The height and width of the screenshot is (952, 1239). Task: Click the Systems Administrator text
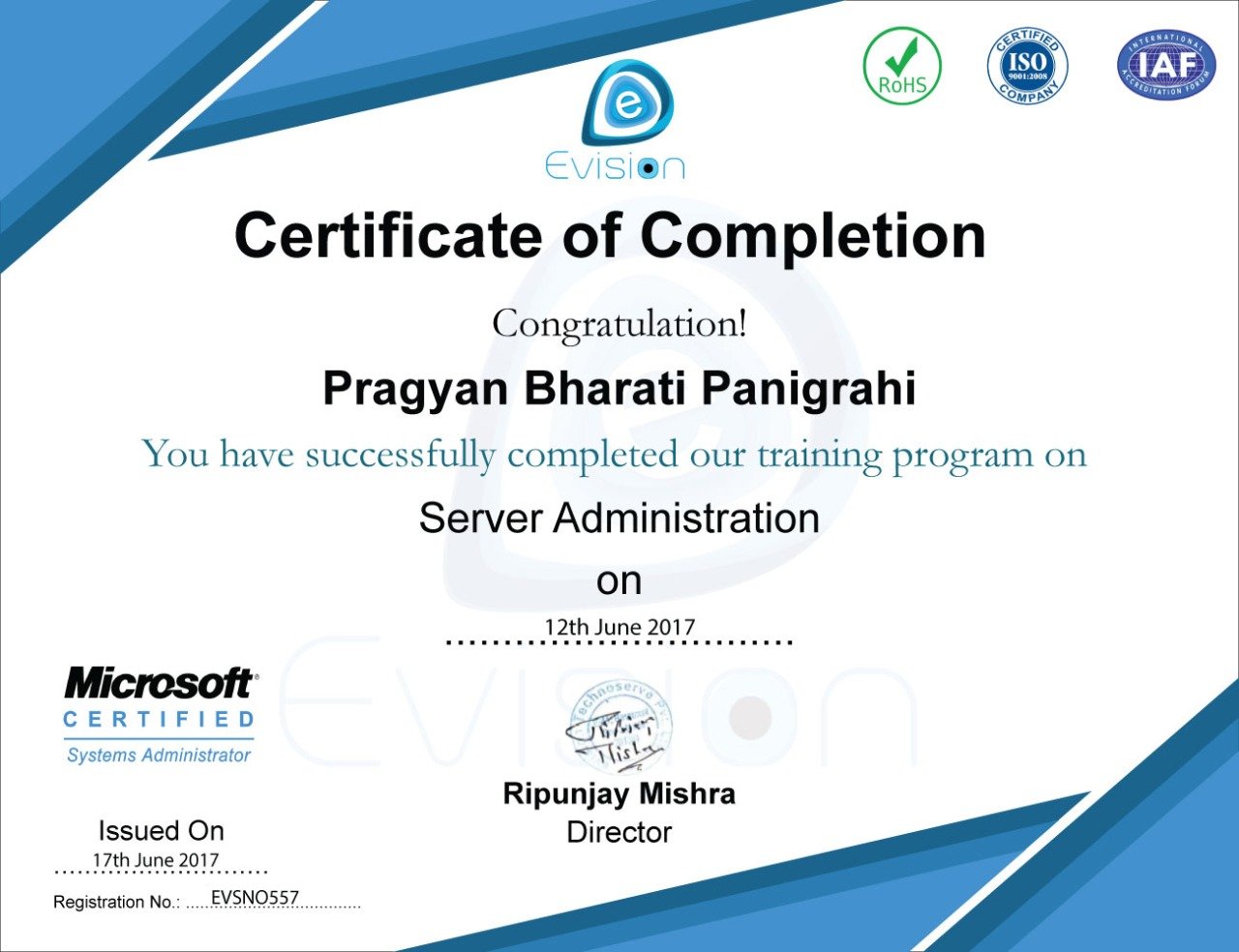coord(159,756)
